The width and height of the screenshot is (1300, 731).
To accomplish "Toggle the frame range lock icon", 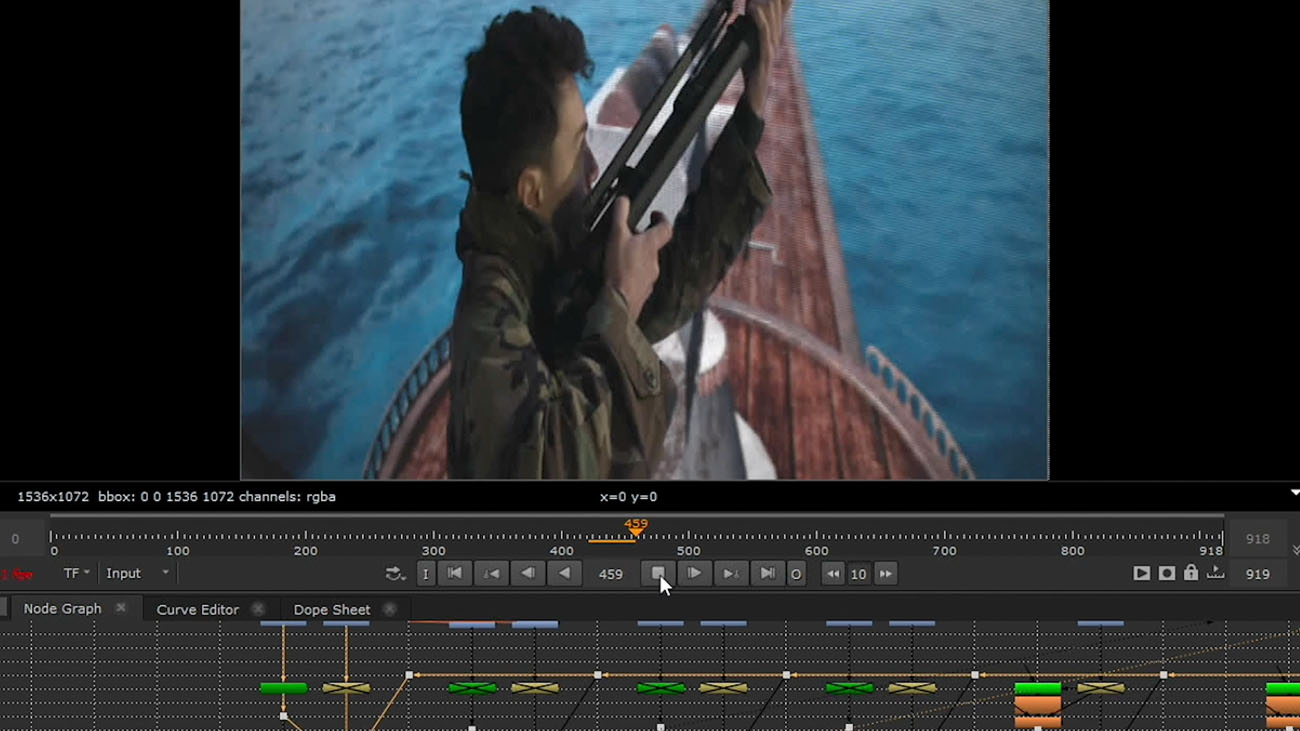I will point(1191,573).
